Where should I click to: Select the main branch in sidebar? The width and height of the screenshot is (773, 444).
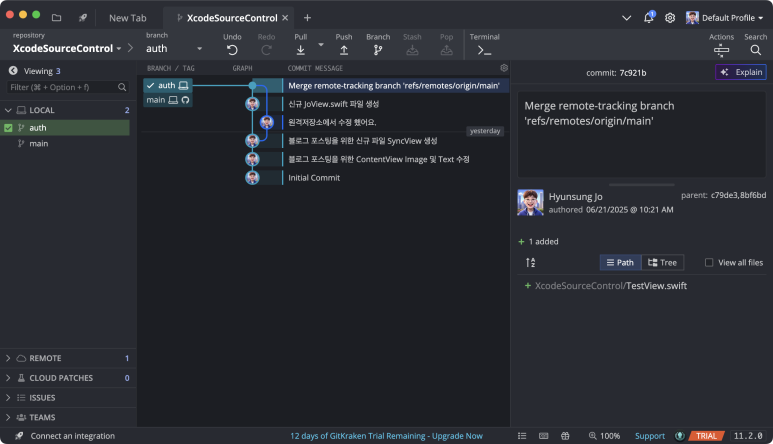tap(38, 143)
